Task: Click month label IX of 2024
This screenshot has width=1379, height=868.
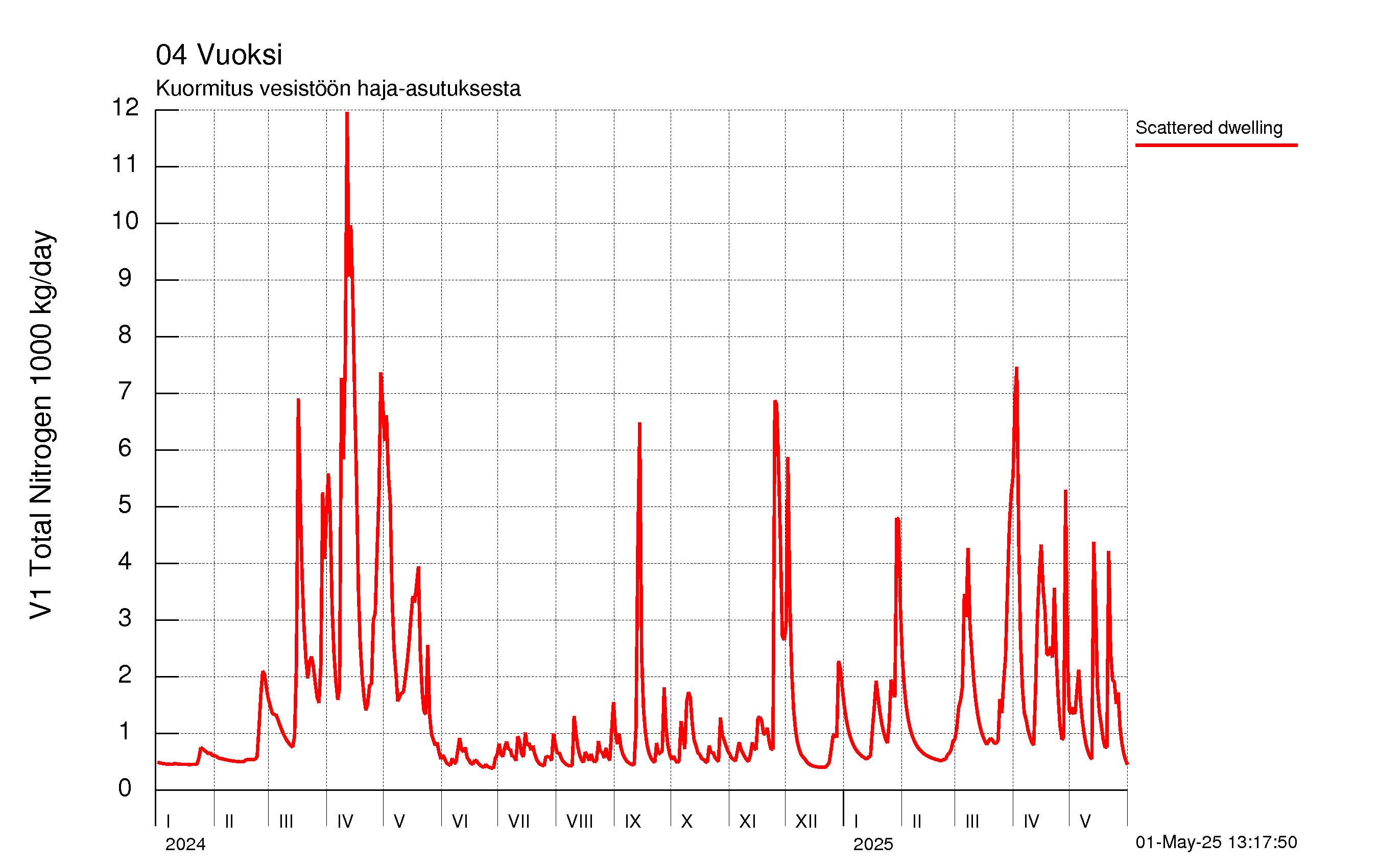Action: pyautogui.click(x=633, y=822)
